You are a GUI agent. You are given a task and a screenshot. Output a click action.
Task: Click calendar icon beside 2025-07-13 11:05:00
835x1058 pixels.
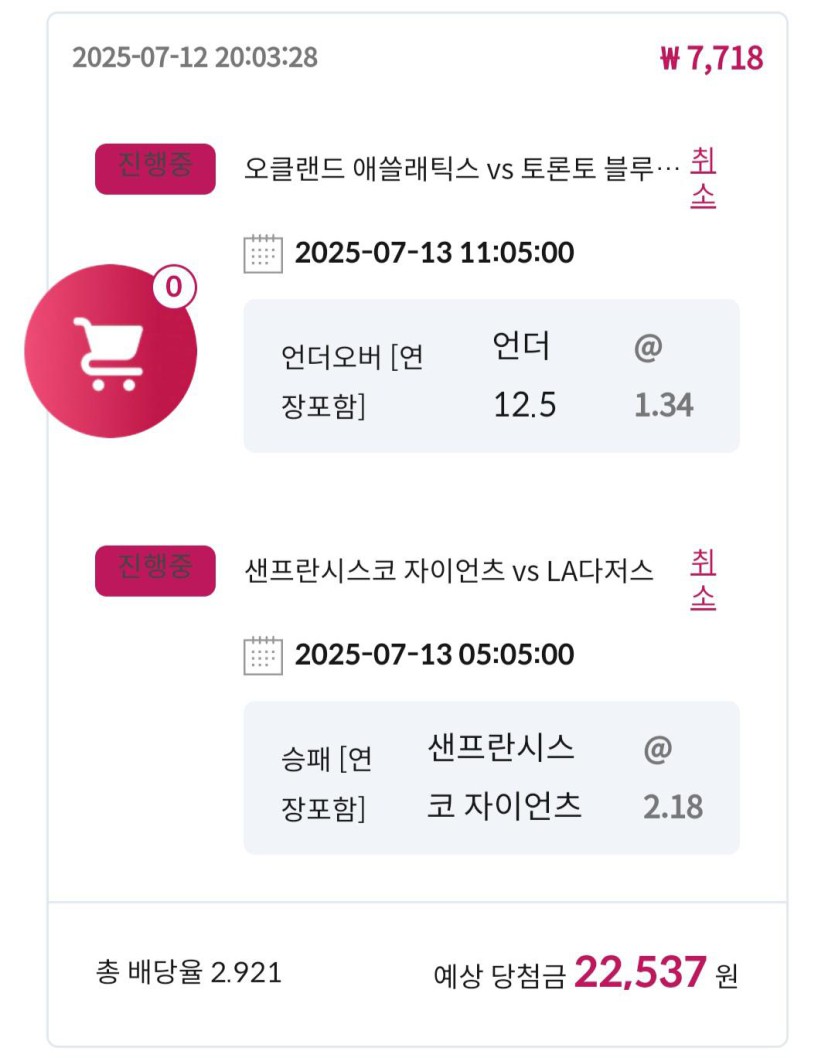(263, 254)
